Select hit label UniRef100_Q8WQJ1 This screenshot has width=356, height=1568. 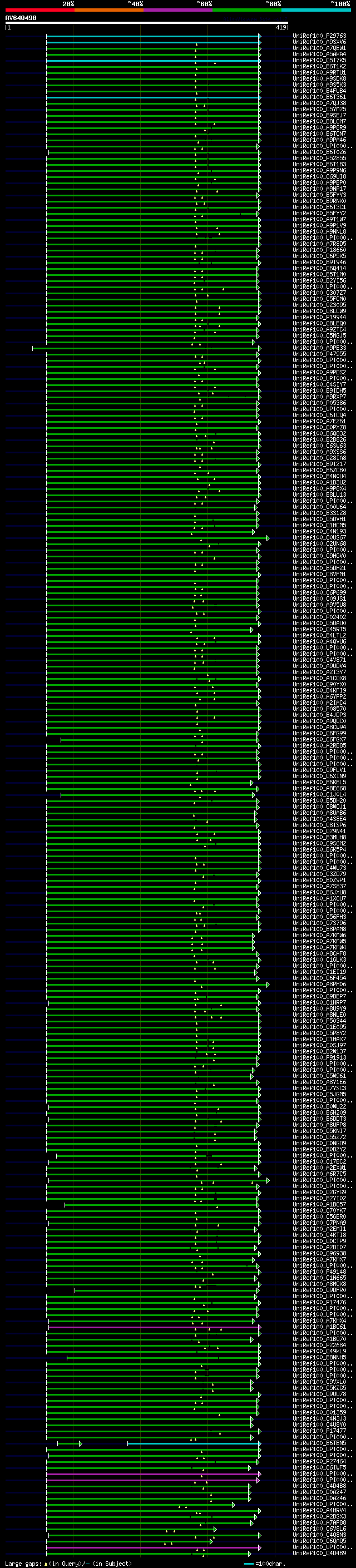pos(319,807)
